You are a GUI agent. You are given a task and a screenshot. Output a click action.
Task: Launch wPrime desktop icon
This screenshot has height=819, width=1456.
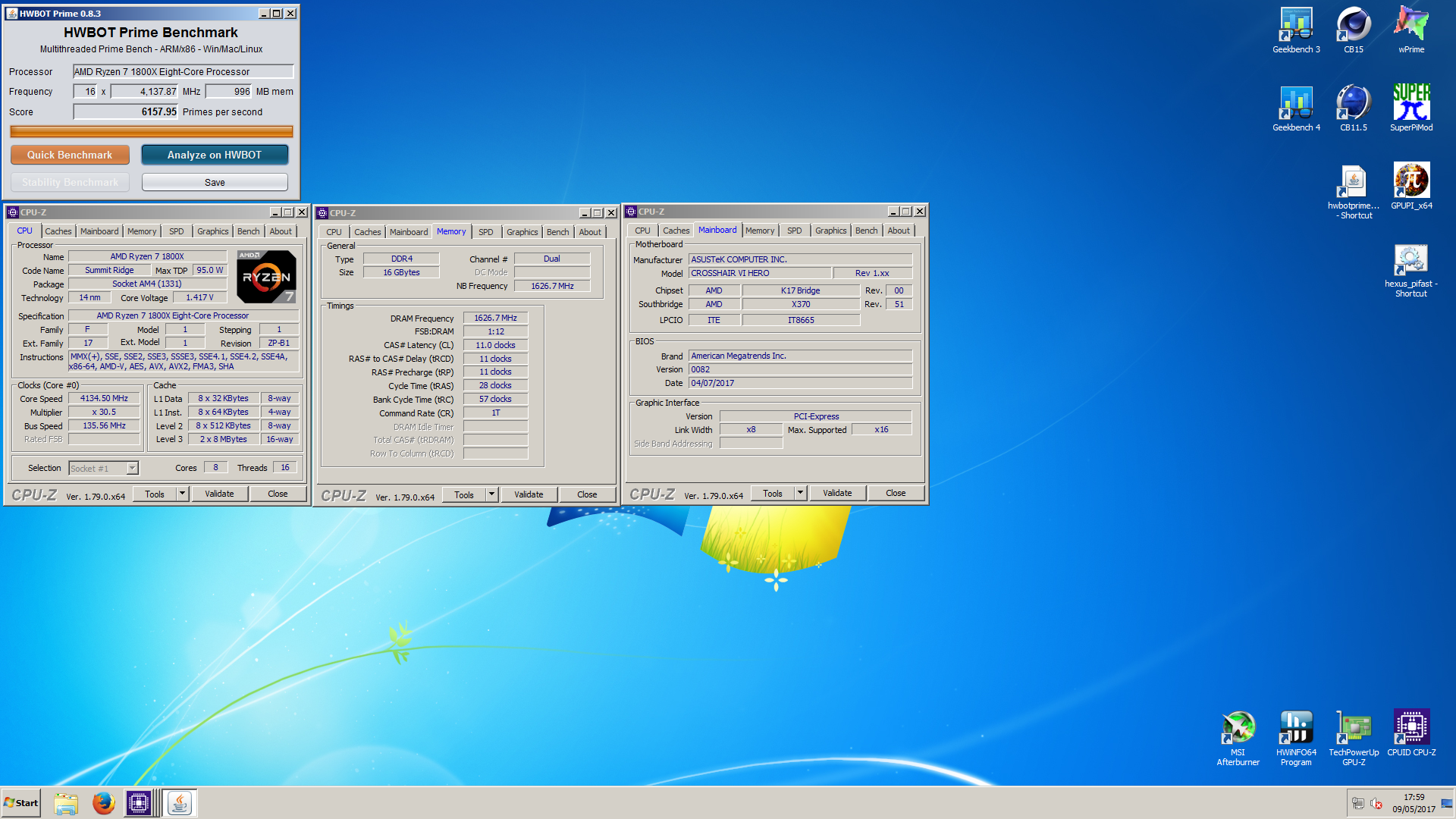tap(1411, 30)
